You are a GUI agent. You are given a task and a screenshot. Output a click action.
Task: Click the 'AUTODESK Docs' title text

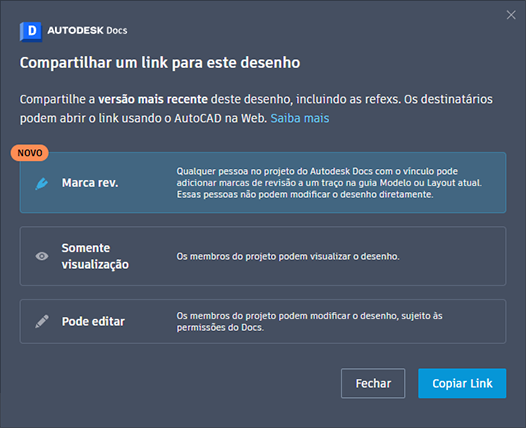click(87, 31)
